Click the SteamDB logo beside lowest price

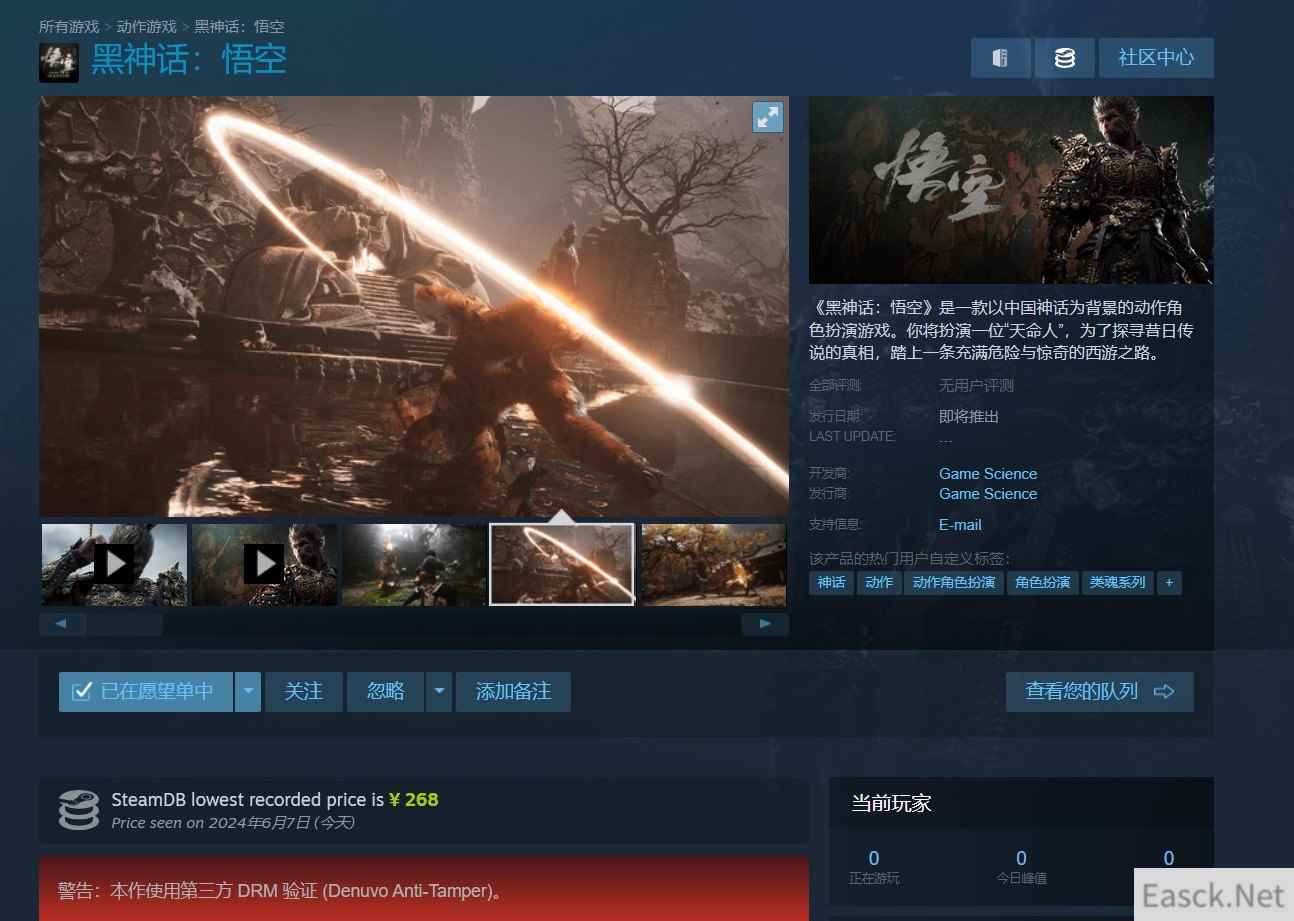79,810
